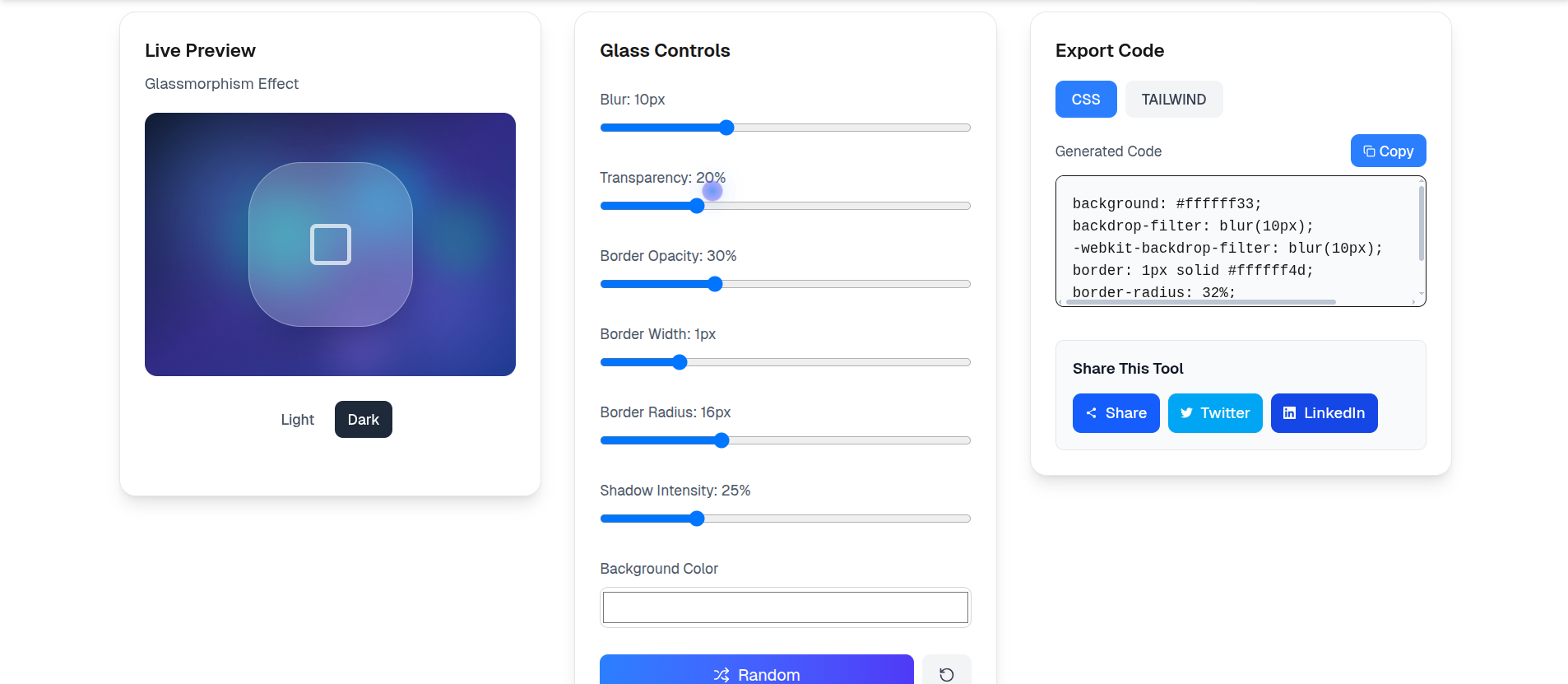Click the reset arrow icon near Random
The height and width of the screenshot is (684, 1568).
click(x=947, y=672)
